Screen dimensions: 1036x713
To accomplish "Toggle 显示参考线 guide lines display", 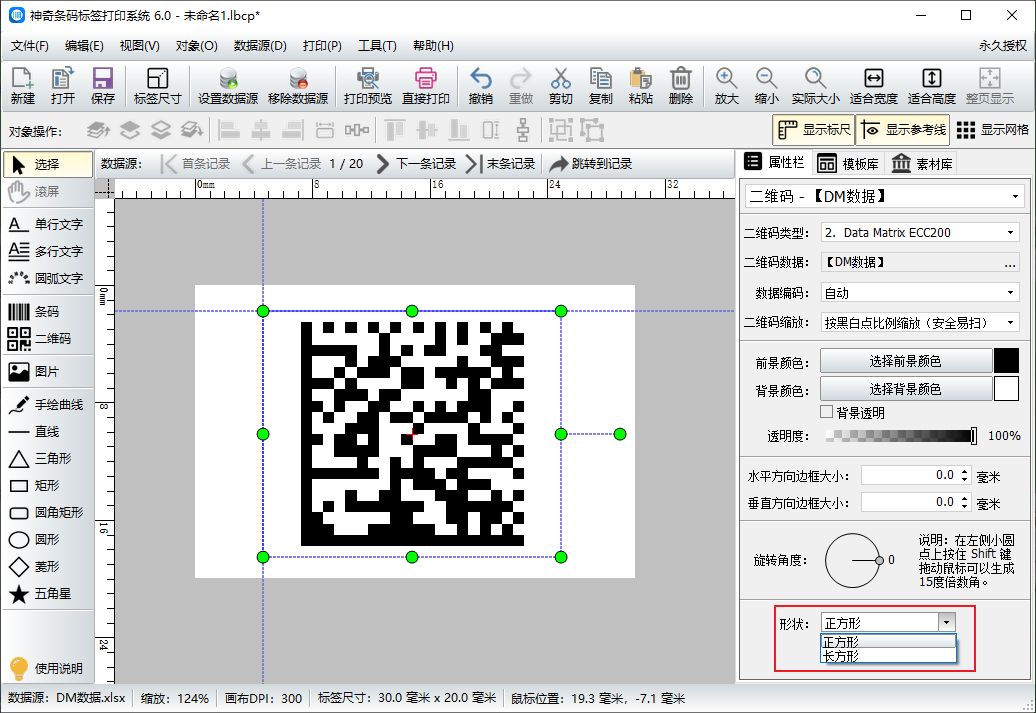I will click(904, 130).
